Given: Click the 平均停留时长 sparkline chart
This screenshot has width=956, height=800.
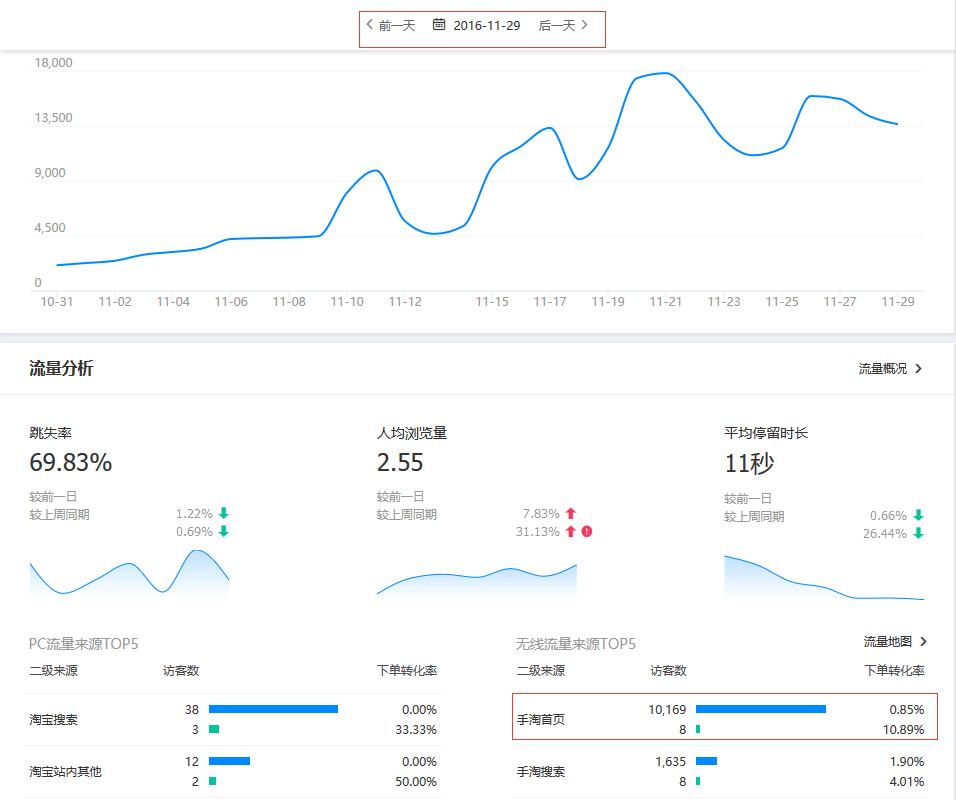Looking at the screenshot, I should click(x=823, y=580).
